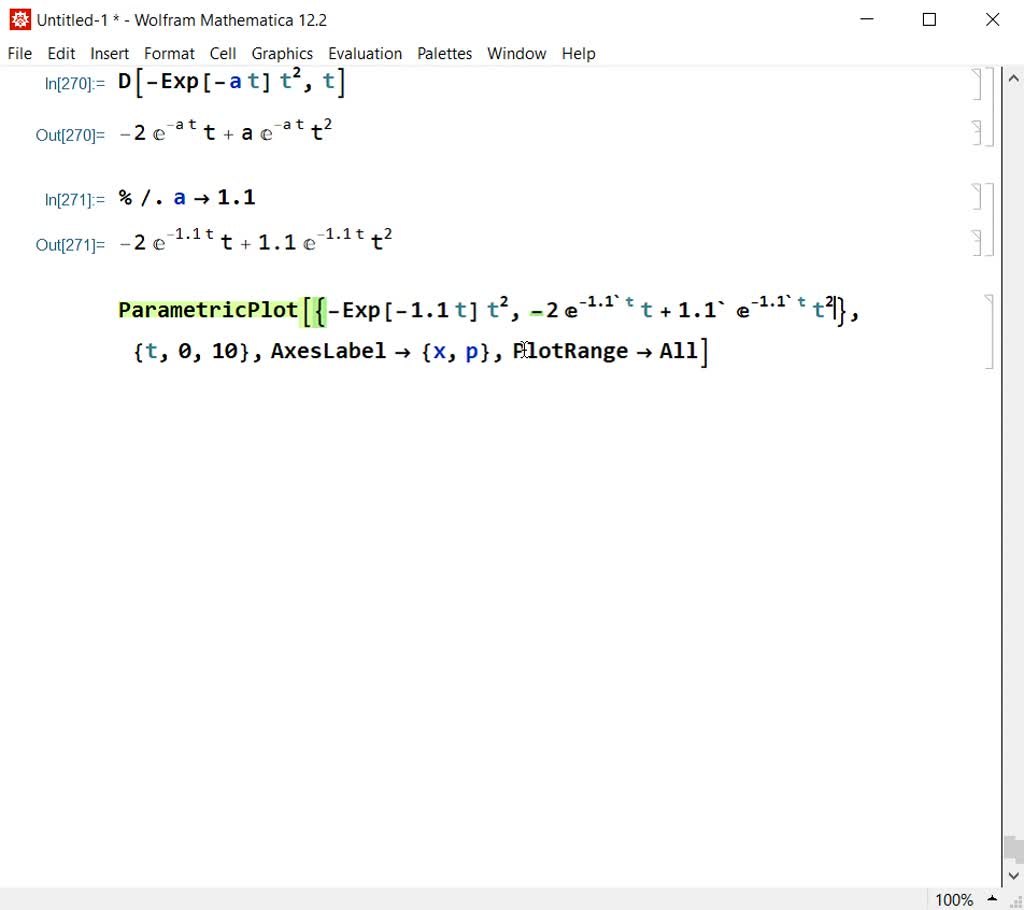Click the scrollbar up arrow

1014,77
